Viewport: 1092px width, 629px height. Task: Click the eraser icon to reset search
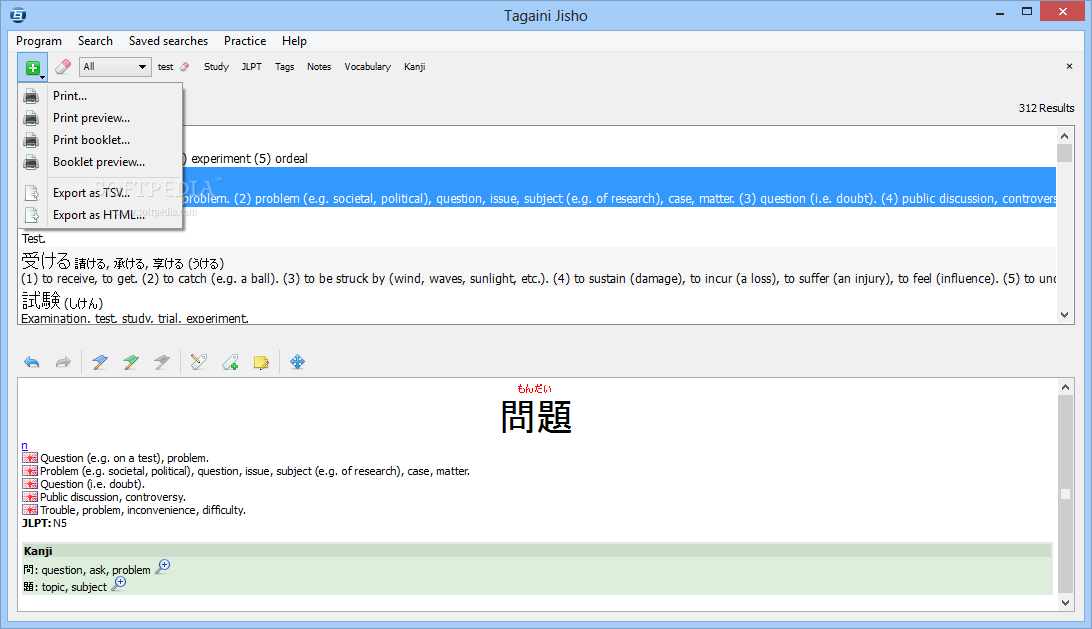pos(63,67)
